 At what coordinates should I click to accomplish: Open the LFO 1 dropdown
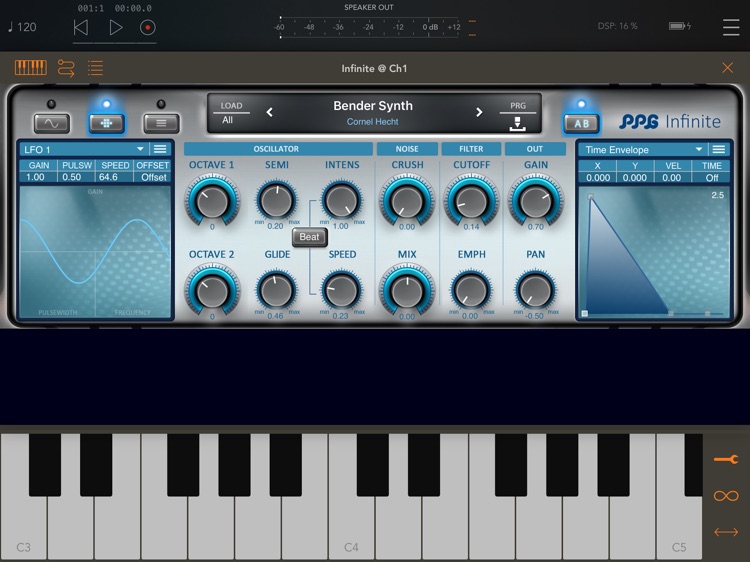83,149
